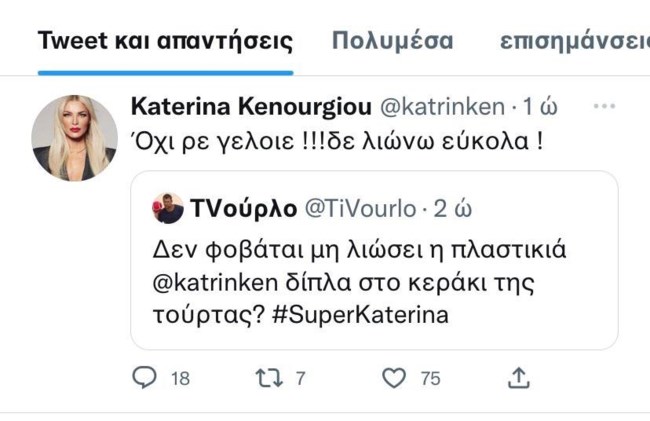This screenshot has height=421, width=650.
Task: Open the επισημάνσεις tab
Action: click(x=575, y=42)
